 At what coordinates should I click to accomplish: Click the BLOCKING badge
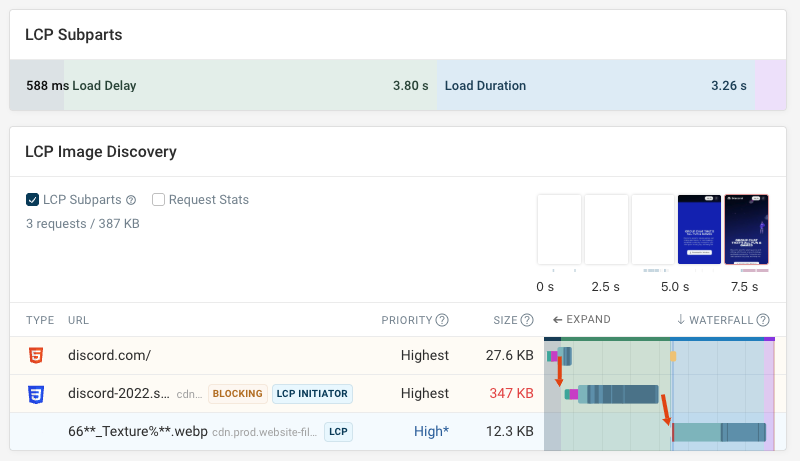238,394
